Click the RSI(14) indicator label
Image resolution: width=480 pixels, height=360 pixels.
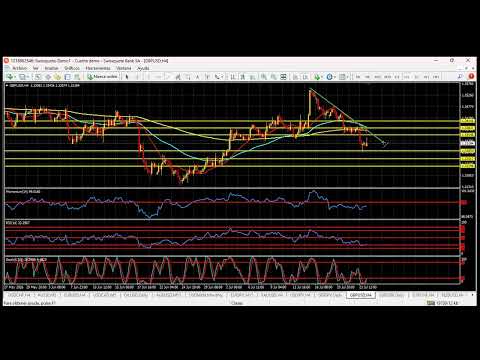tap(18, 222)
